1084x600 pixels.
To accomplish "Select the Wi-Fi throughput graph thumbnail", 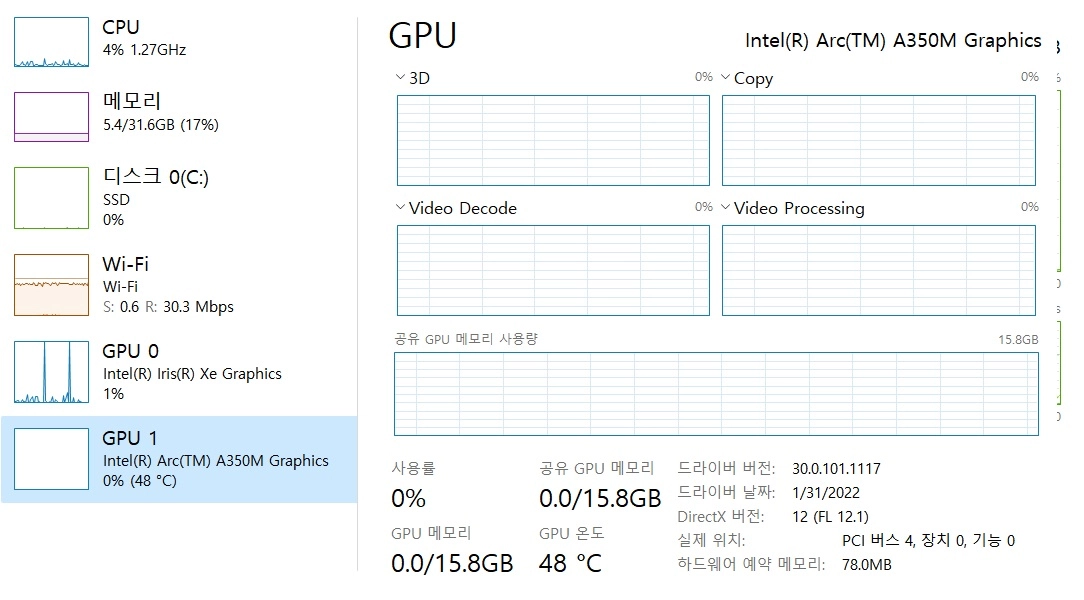I will click(51, 285).
